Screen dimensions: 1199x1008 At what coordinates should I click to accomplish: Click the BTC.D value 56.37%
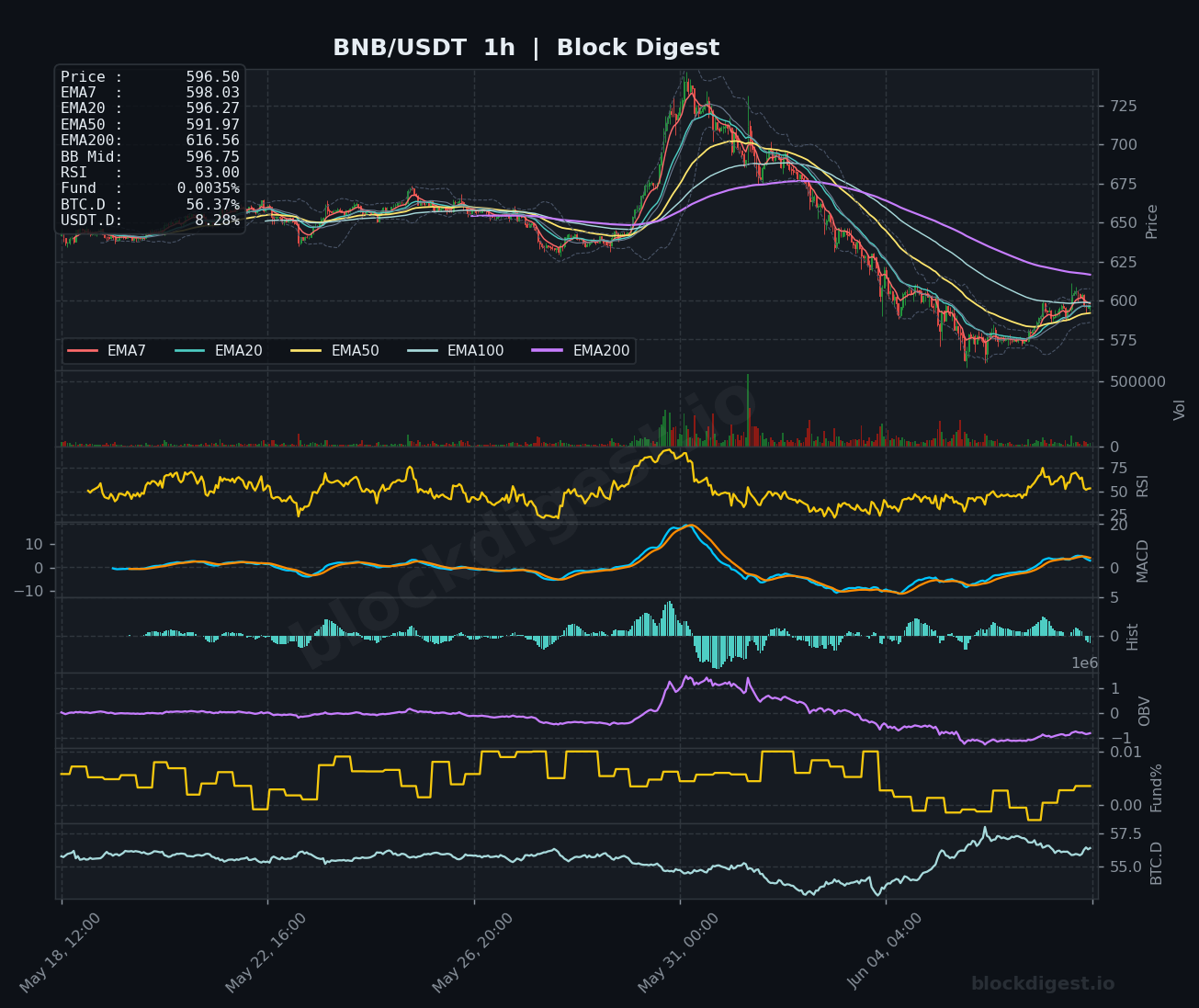(x=212, y=205)
